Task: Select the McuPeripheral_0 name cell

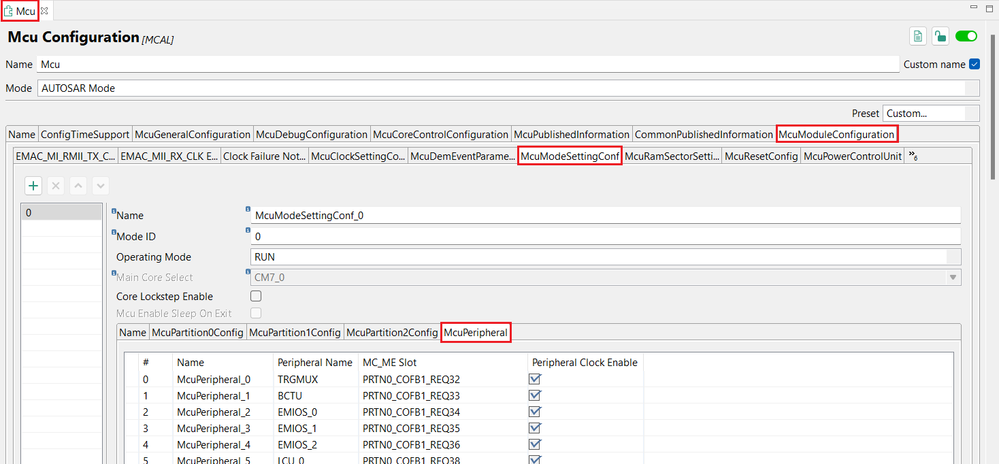Action: tap(223, 379)
